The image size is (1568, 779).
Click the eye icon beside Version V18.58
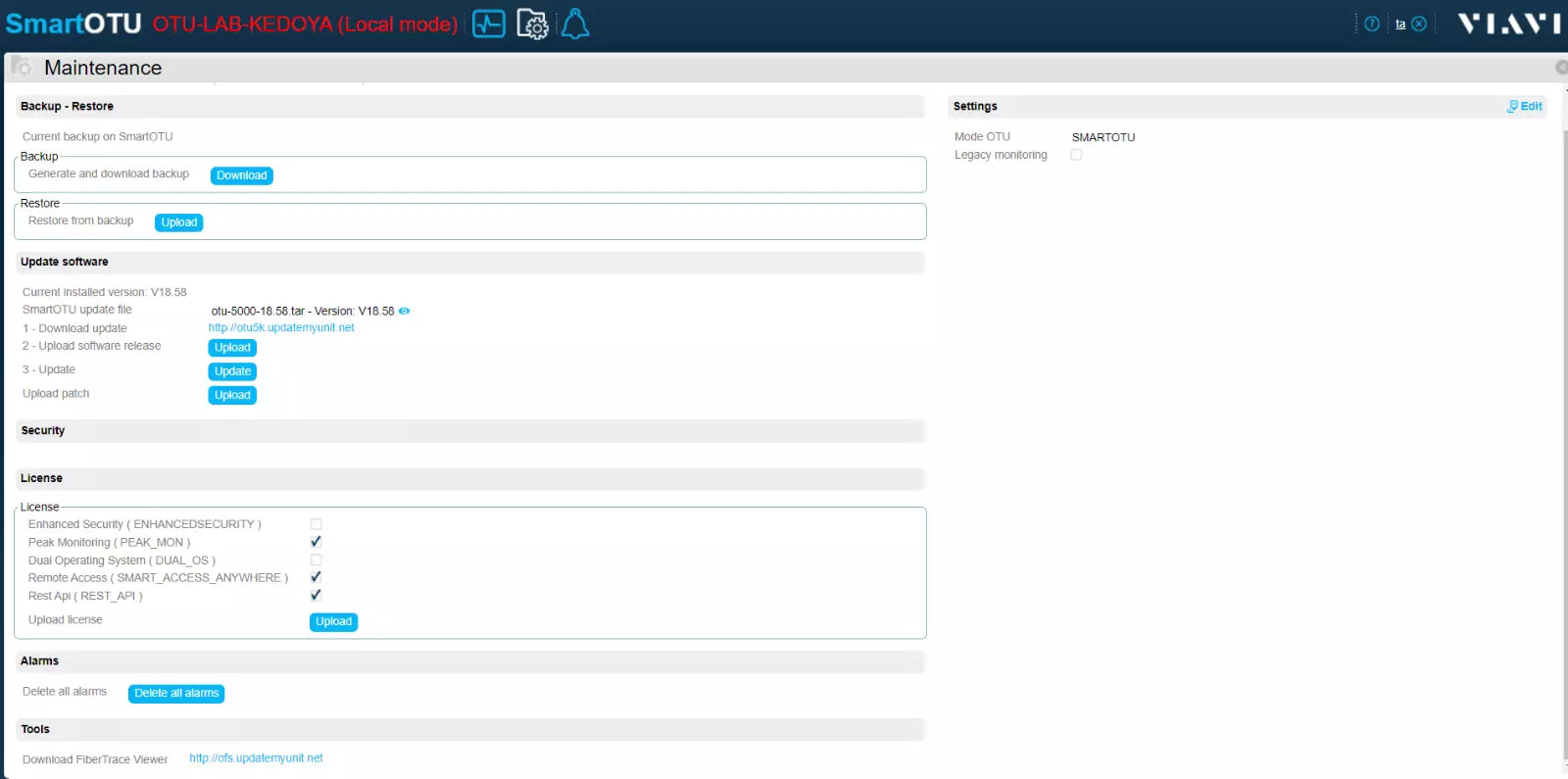(404, 311)
